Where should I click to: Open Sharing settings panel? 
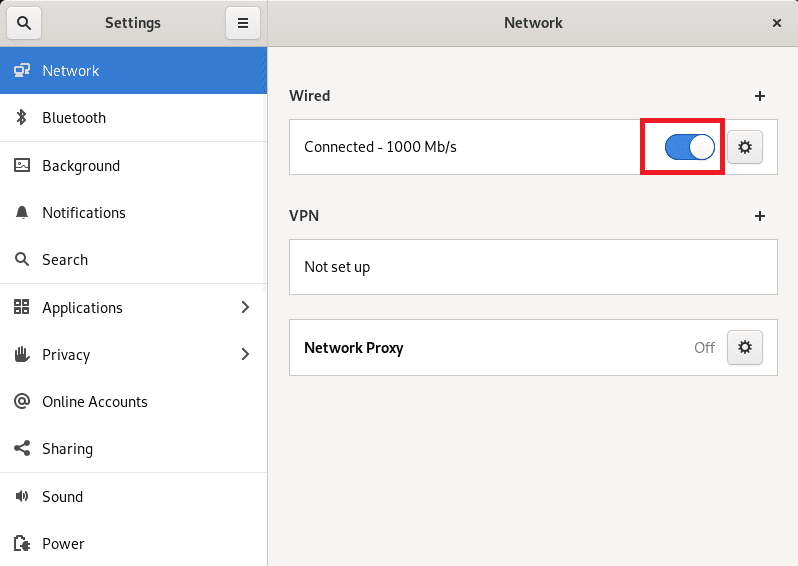(67, 449)
